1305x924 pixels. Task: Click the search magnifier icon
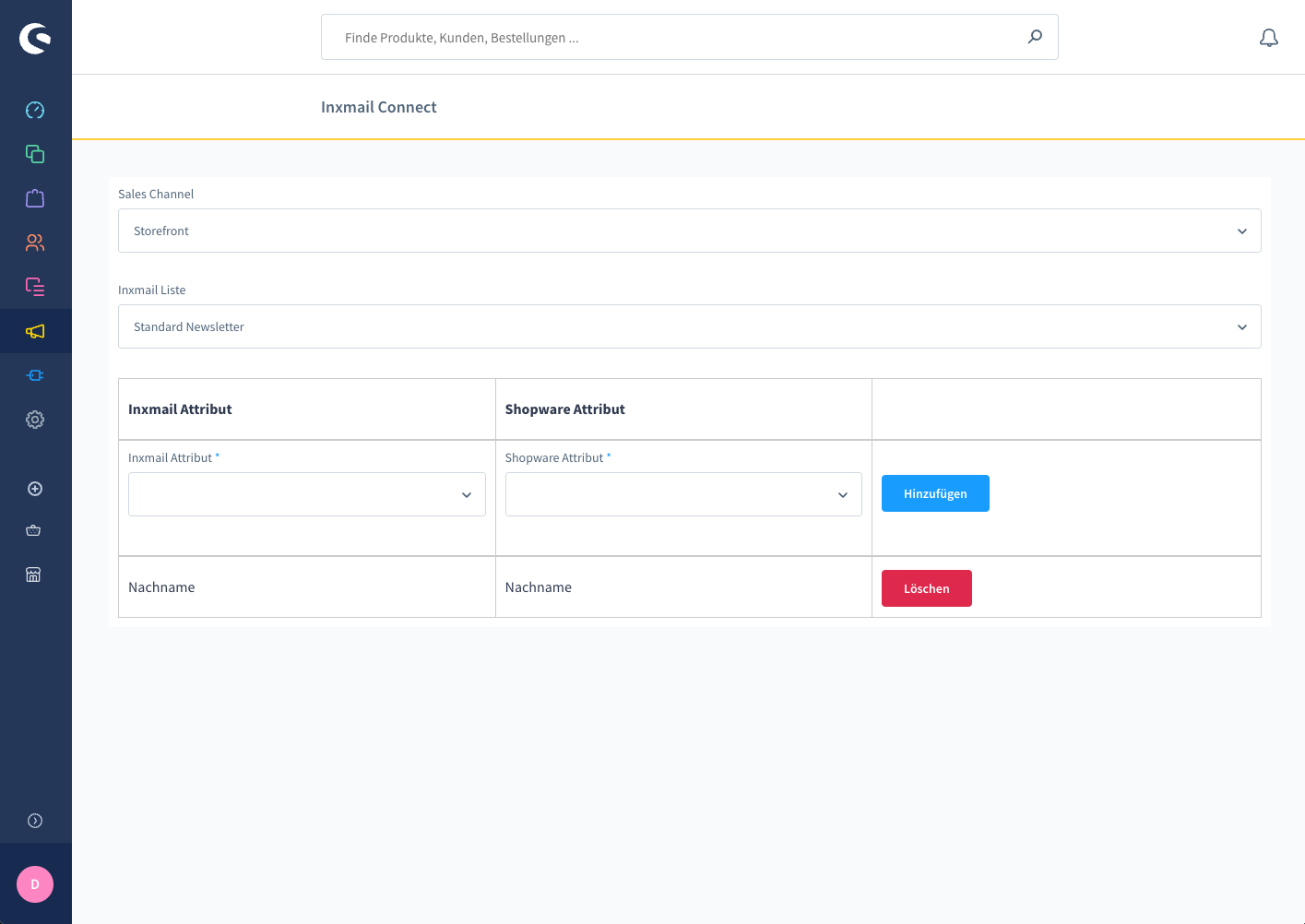point(1035,37)
